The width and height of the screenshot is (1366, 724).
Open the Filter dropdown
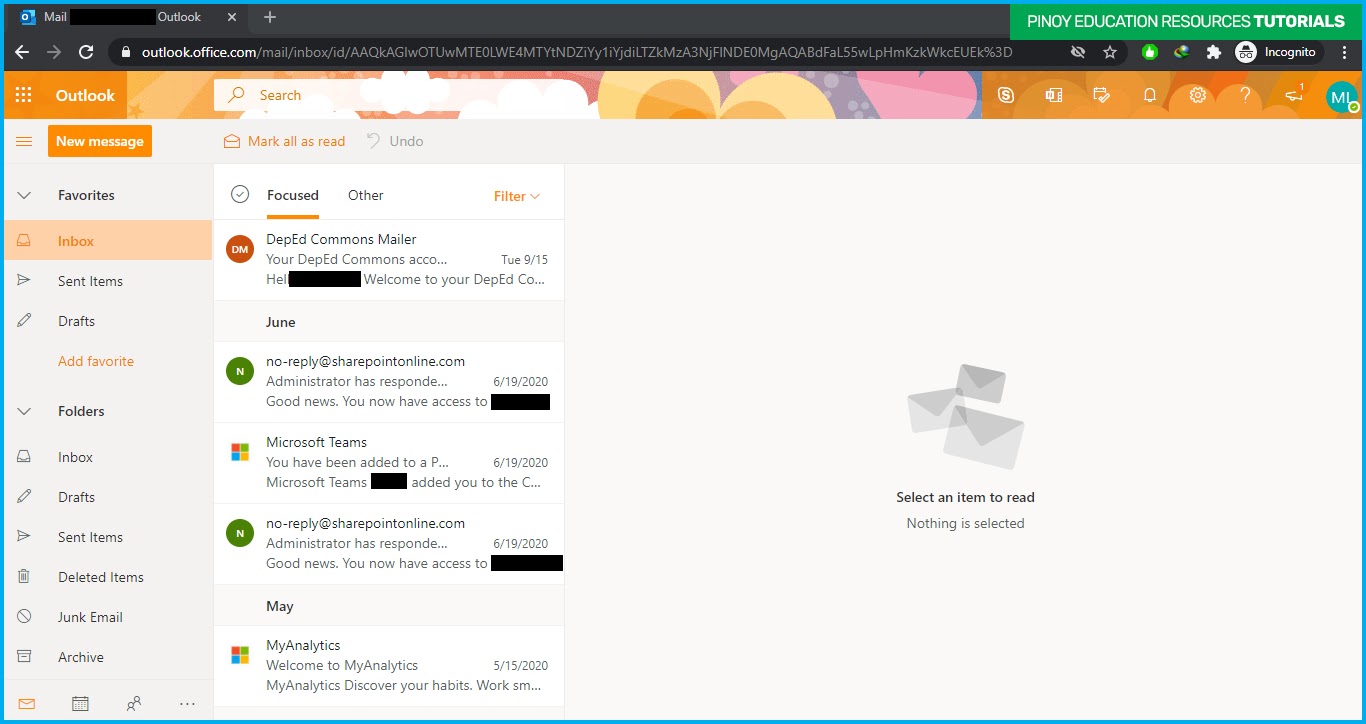click(517, 196)
